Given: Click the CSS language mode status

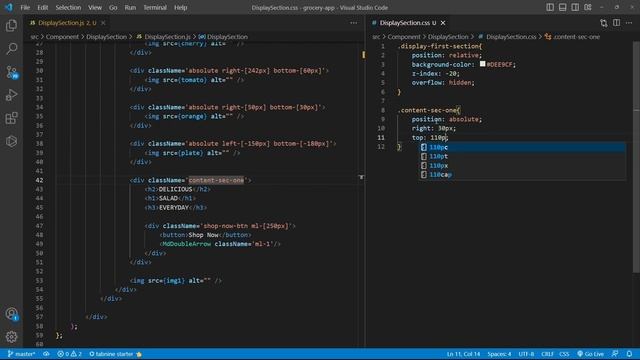Looking at the screenshot, I should pyautogui.click(x=564, y=354).
